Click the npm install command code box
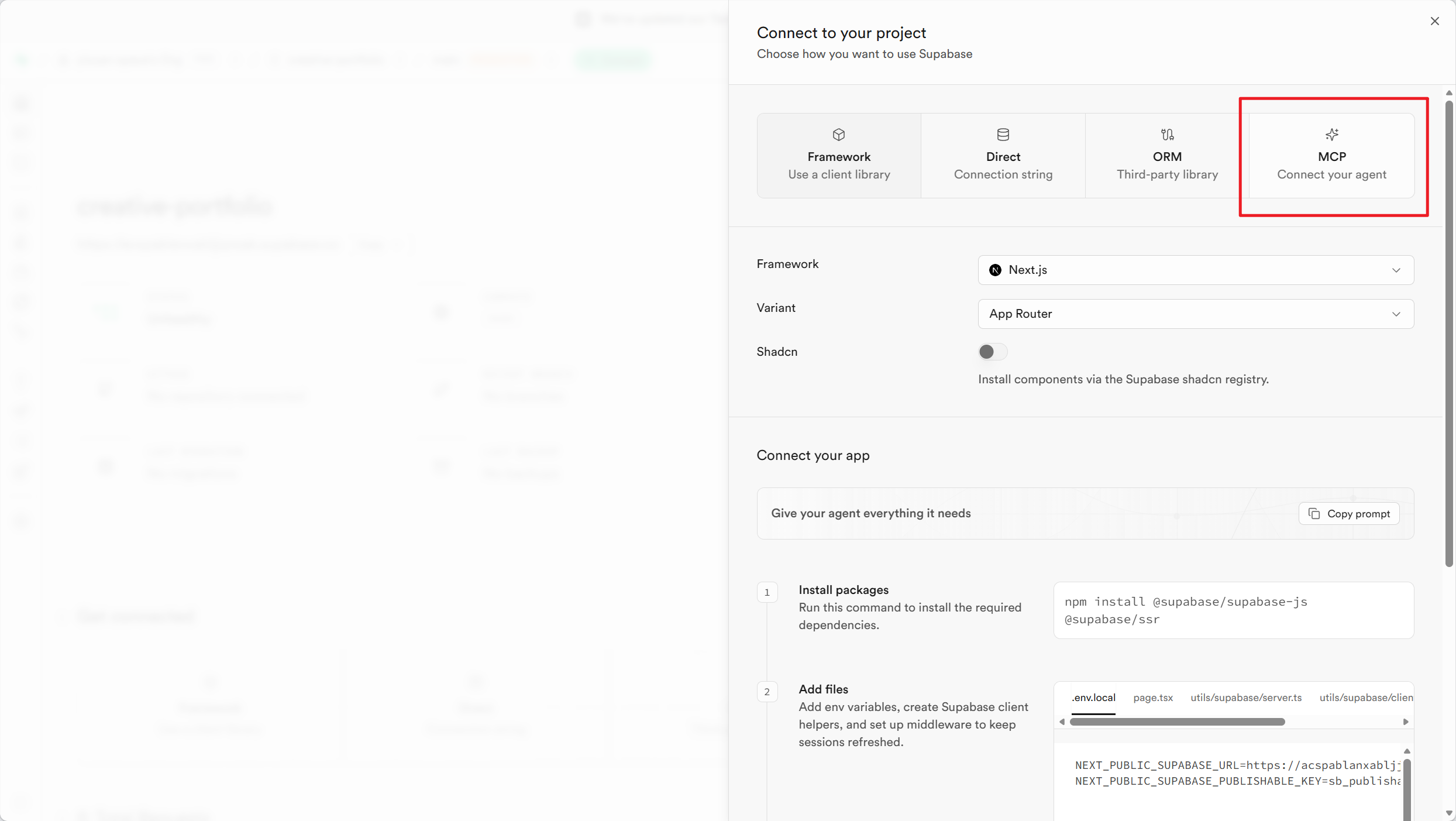1456x821 pixels. click(x=1233, y=610)
